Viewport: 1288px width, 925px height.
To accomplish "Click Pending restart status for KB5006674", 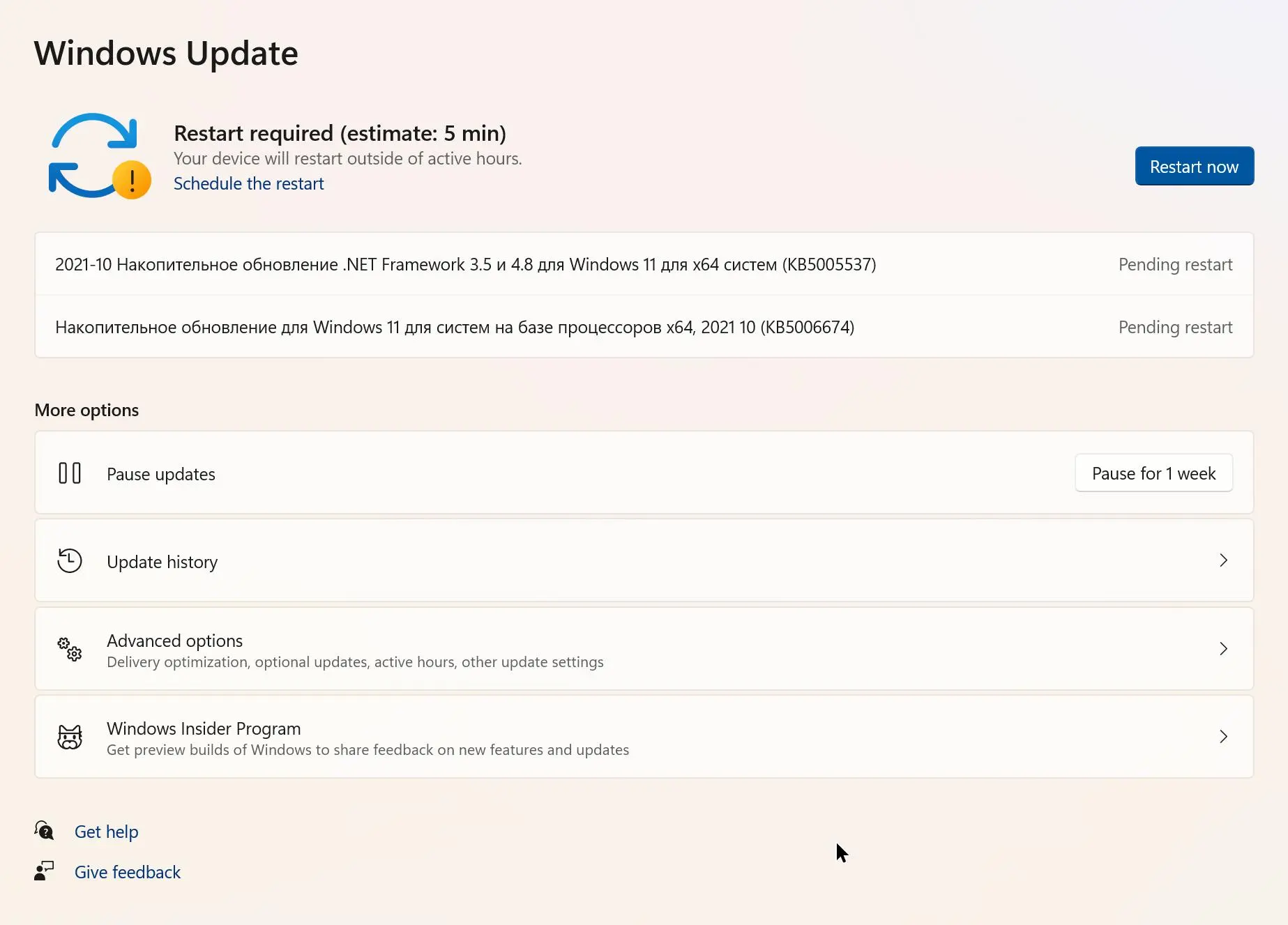I will tap(1176, 327).
